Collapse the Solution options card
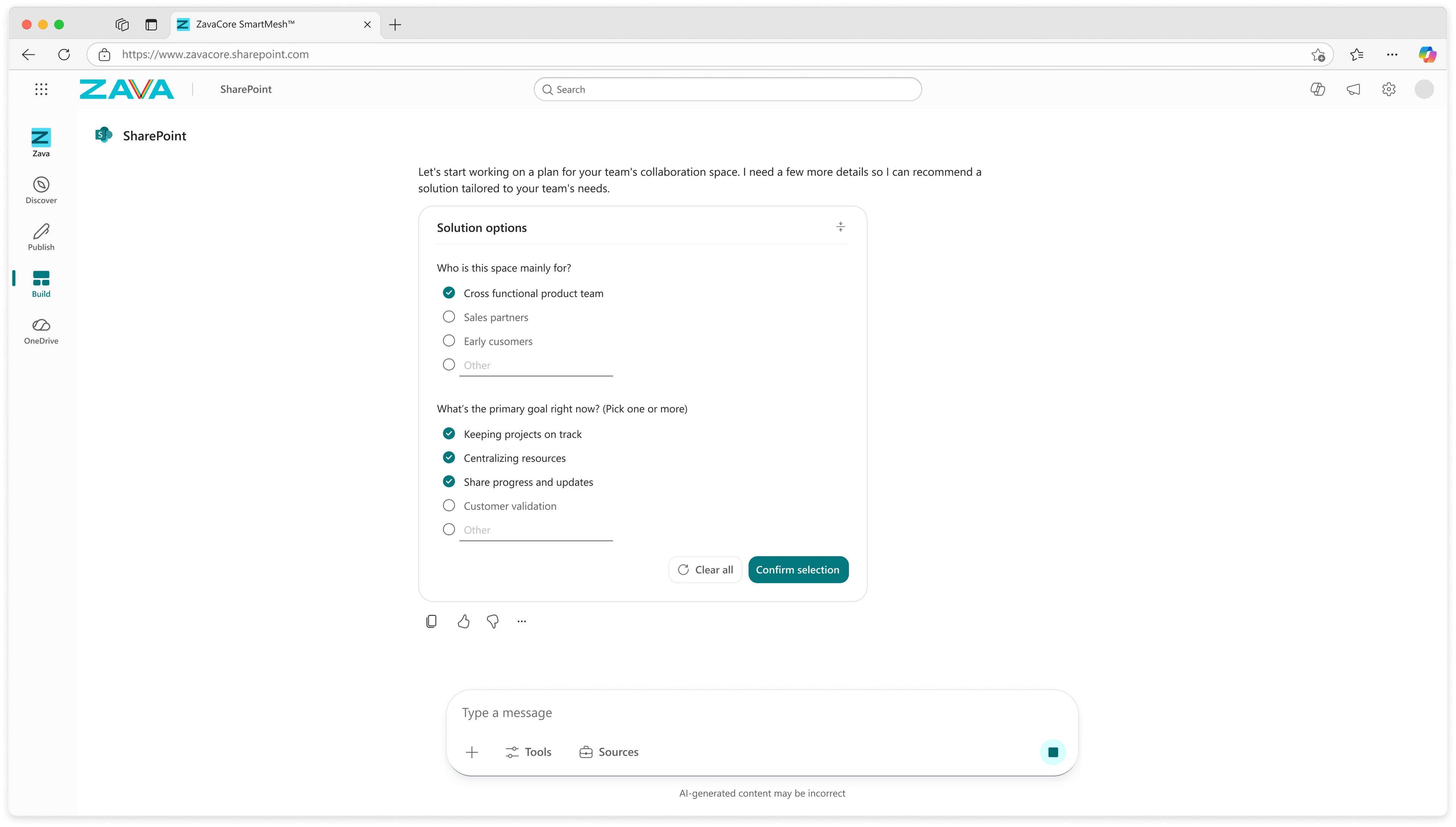1456x827 pixels. pos(841,227)
